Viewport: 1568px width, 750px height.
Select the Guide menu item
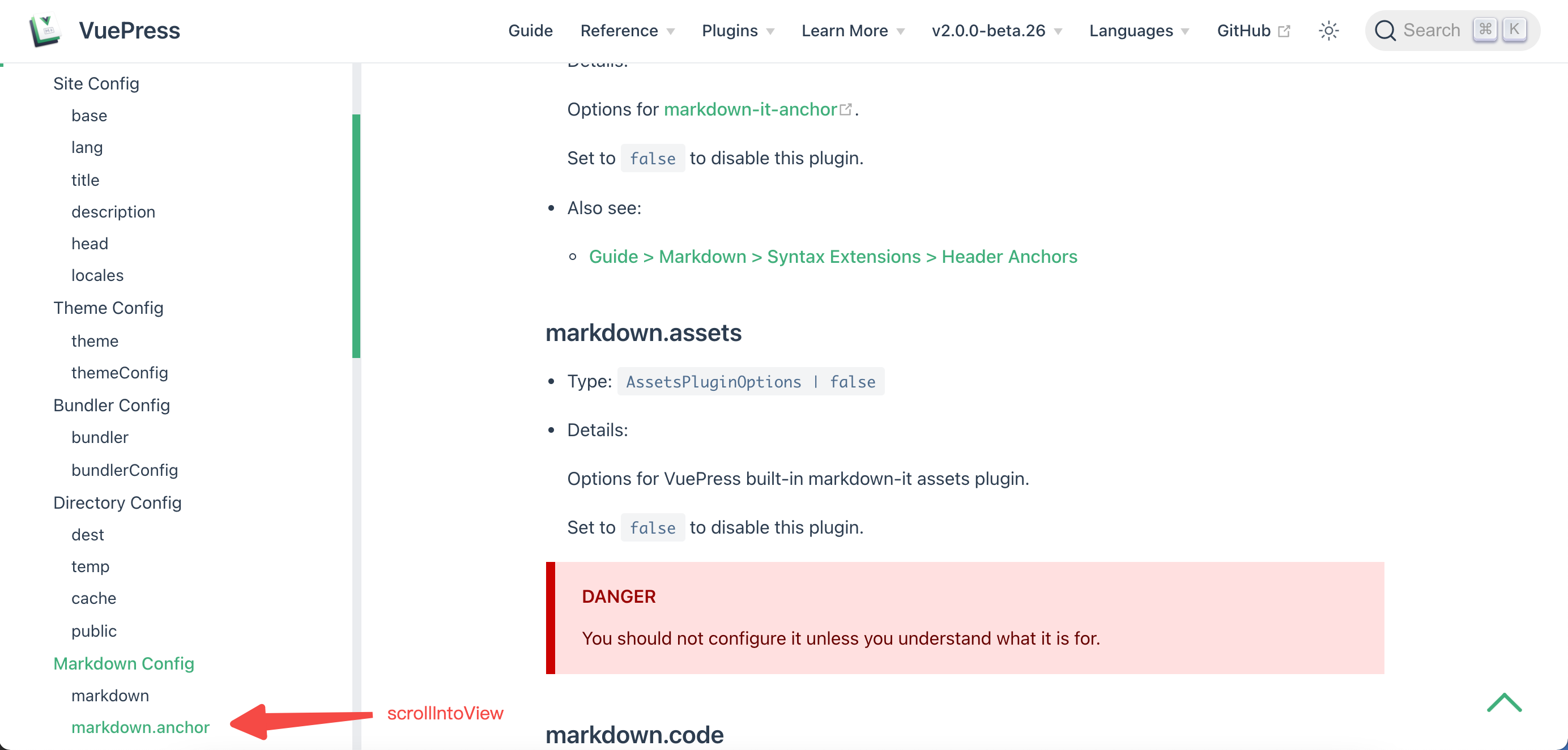[530, 31]
